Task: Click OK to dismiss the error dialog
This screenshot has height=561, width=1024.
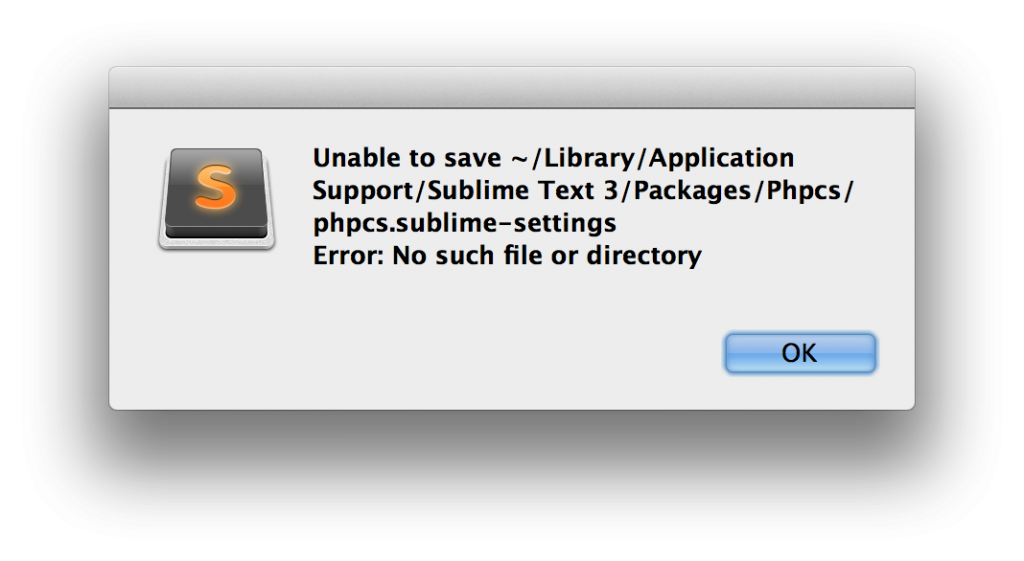Action: [800, 353]
